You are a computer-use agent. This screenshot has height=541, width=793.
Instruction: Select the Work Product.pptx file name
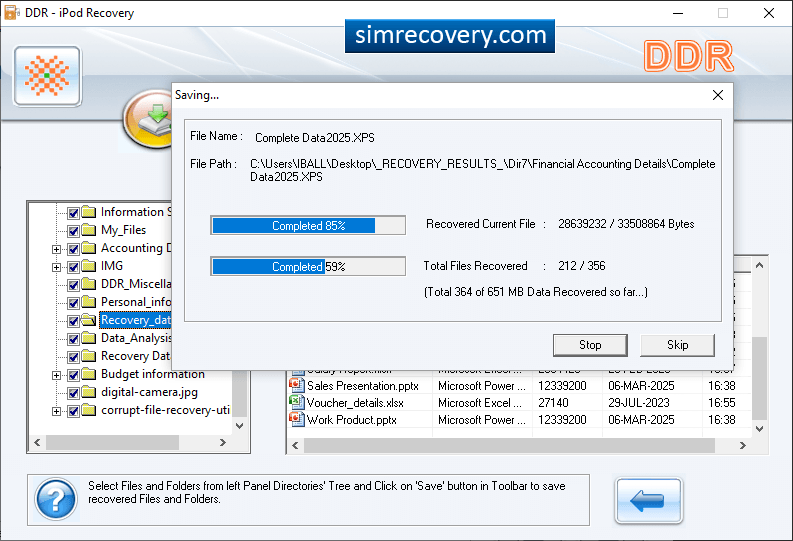point(351,420)
